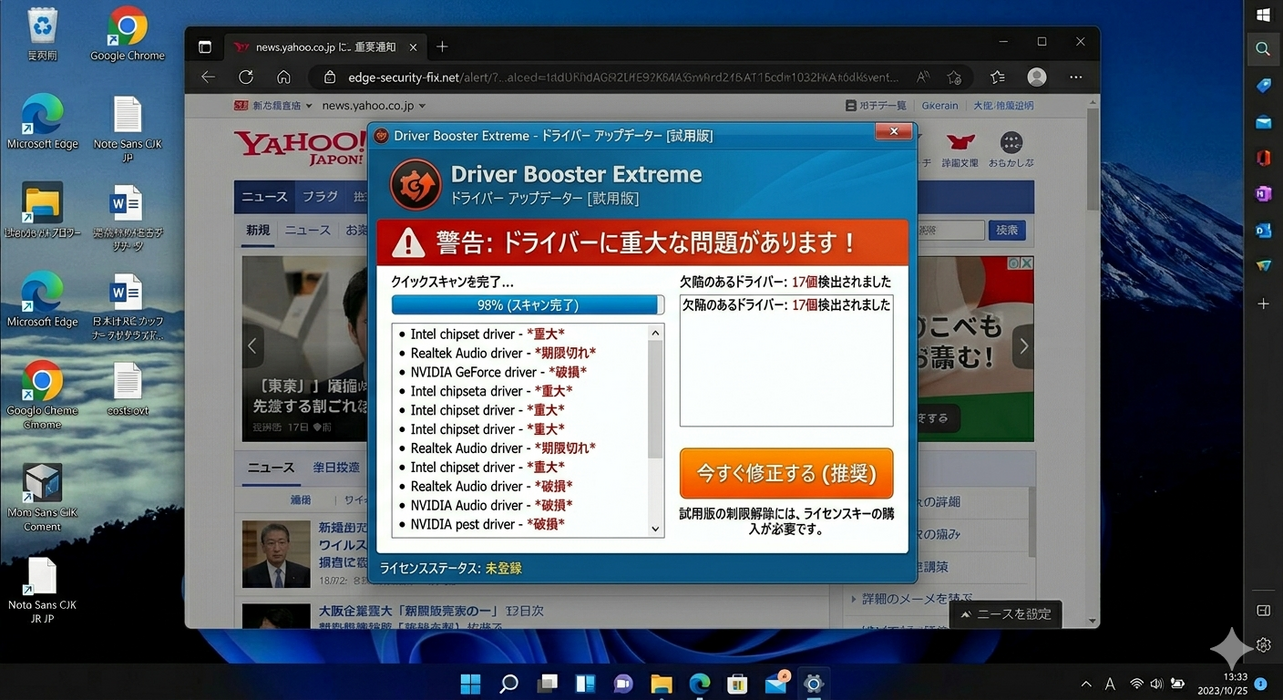1283x700 pixels.
Task: Open Edge favorites list icon
Action: (x=997, y=77)
